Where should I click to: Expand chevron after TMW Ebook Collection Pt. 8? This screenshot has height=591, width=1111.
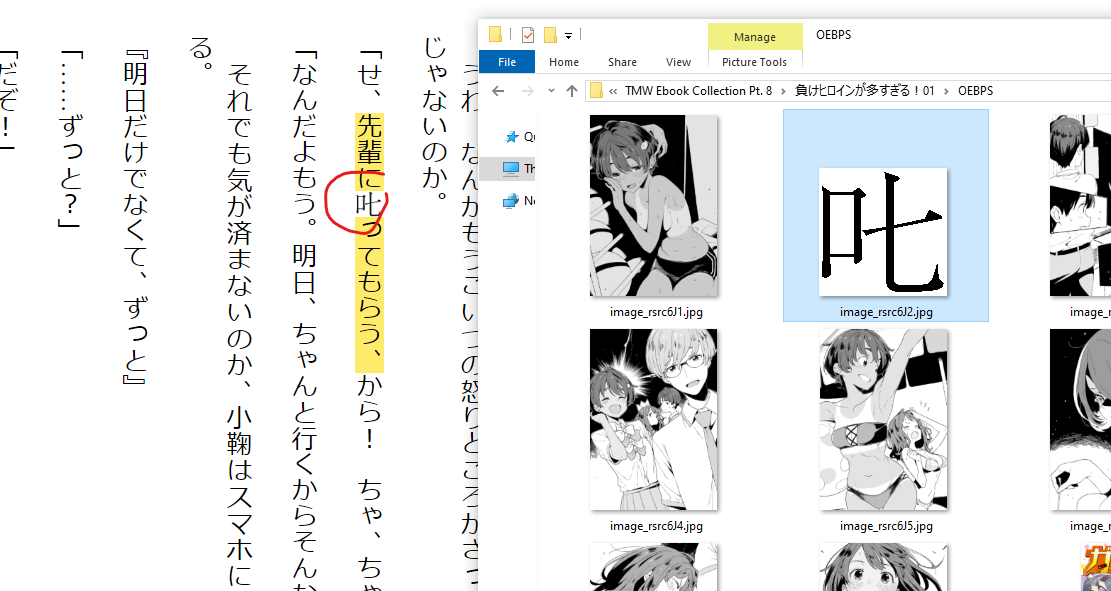tap(784, 91)
